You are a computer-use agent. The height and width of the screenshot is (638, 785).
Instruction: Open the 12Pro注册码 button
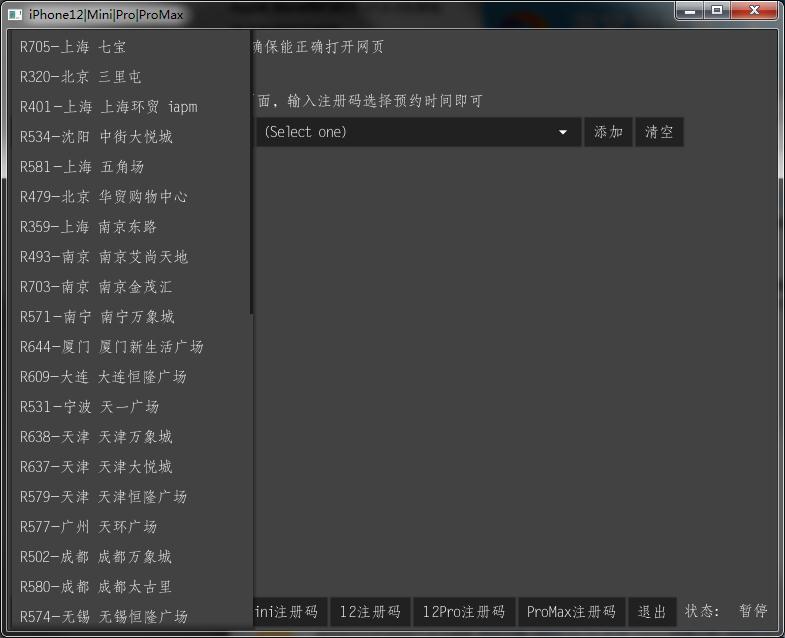point(464,612)
